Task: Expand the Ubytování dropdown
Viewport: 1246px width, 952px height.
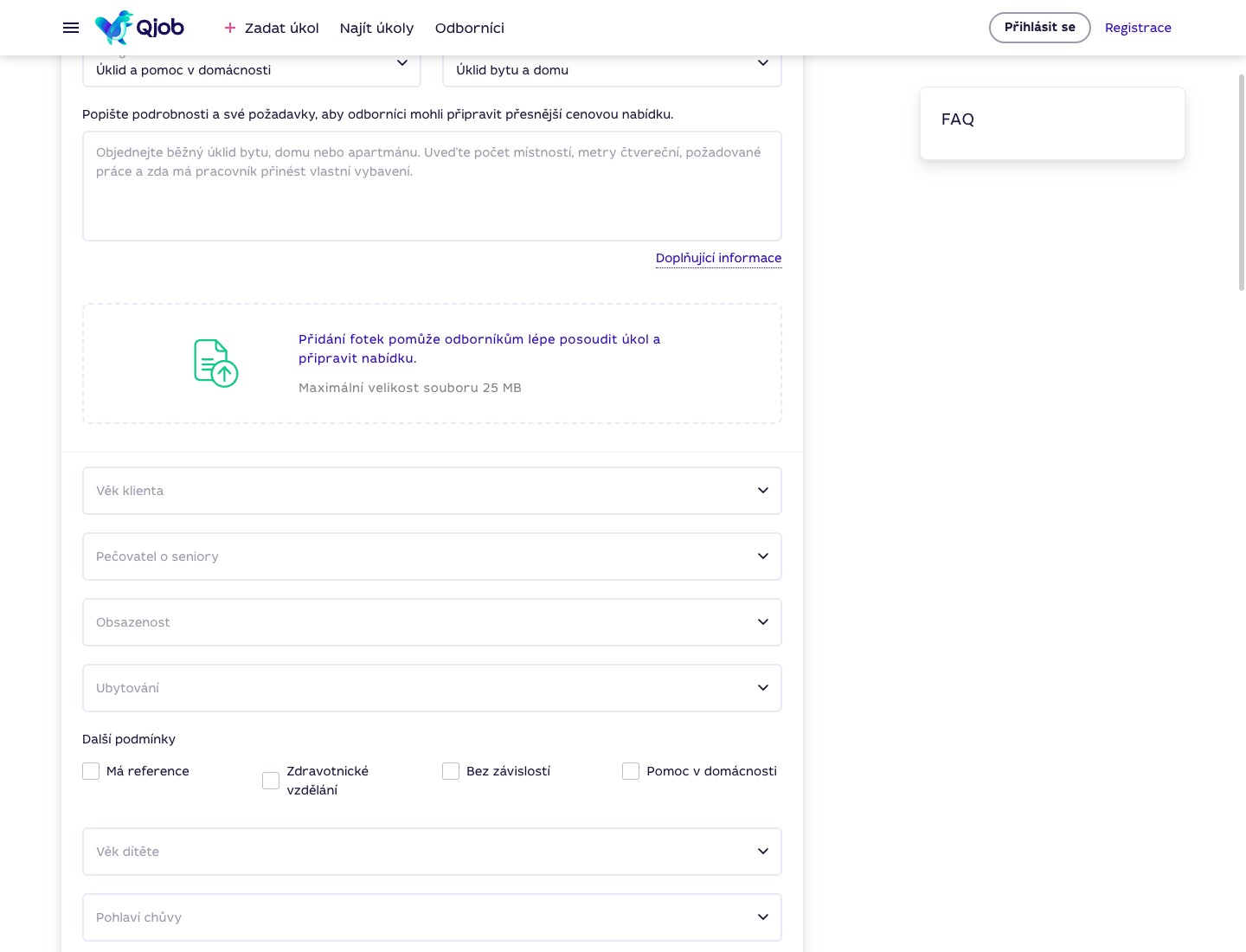Action: [x=432, y=688]
